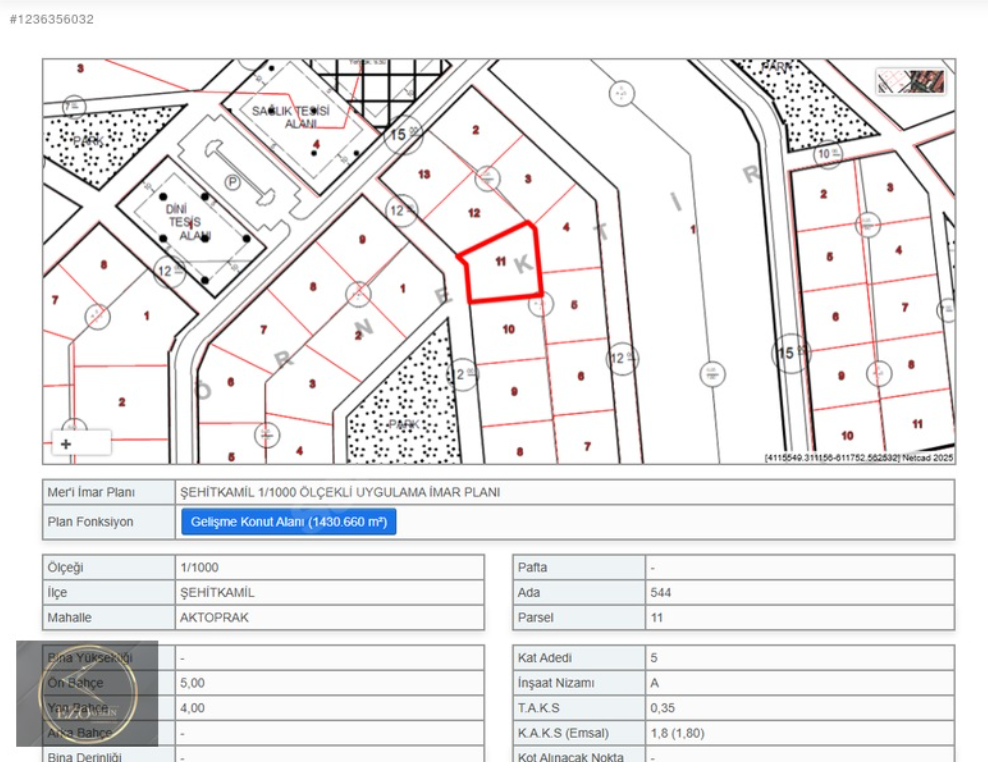Click the Ada label cell
The height and width of the screenshot is (762, 988).
tap(579, 592)
